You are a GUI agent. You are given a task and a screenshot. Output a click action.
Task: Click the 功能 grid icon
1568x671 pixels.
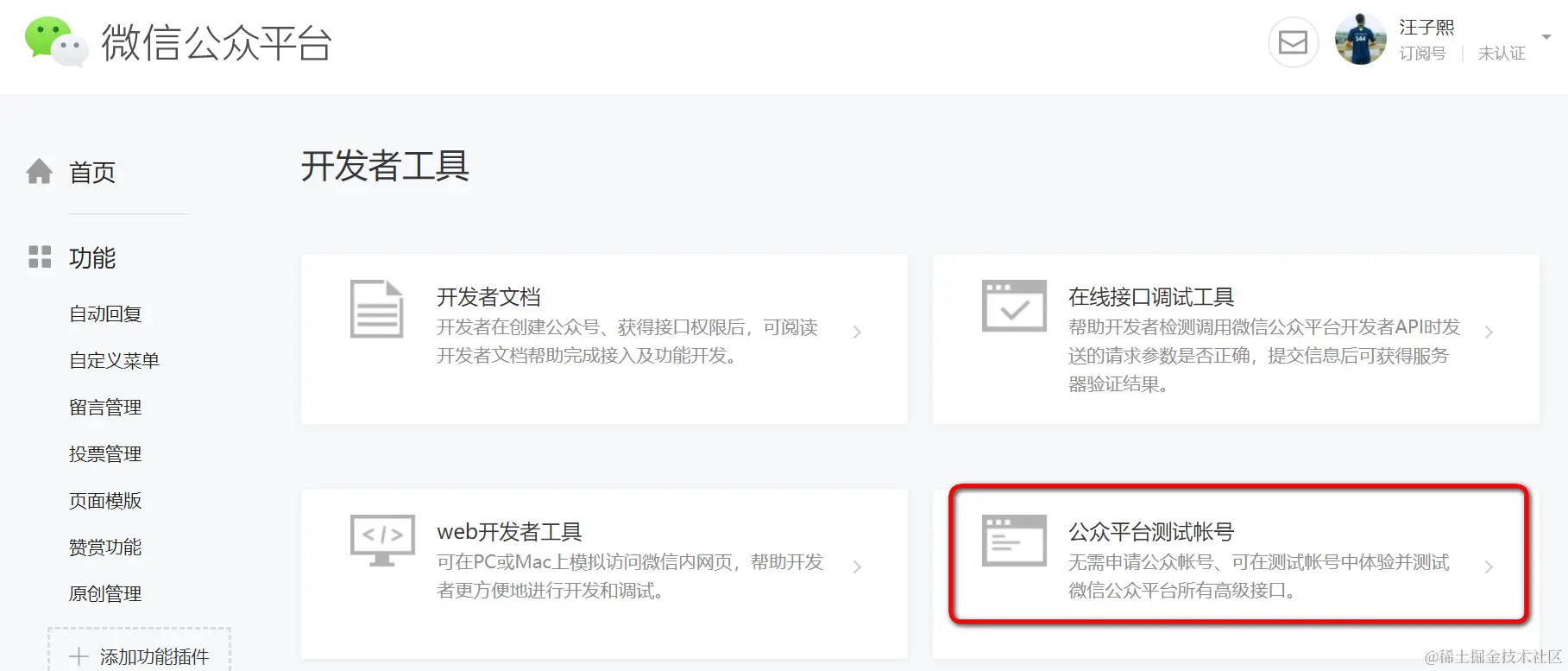point(40,256)
